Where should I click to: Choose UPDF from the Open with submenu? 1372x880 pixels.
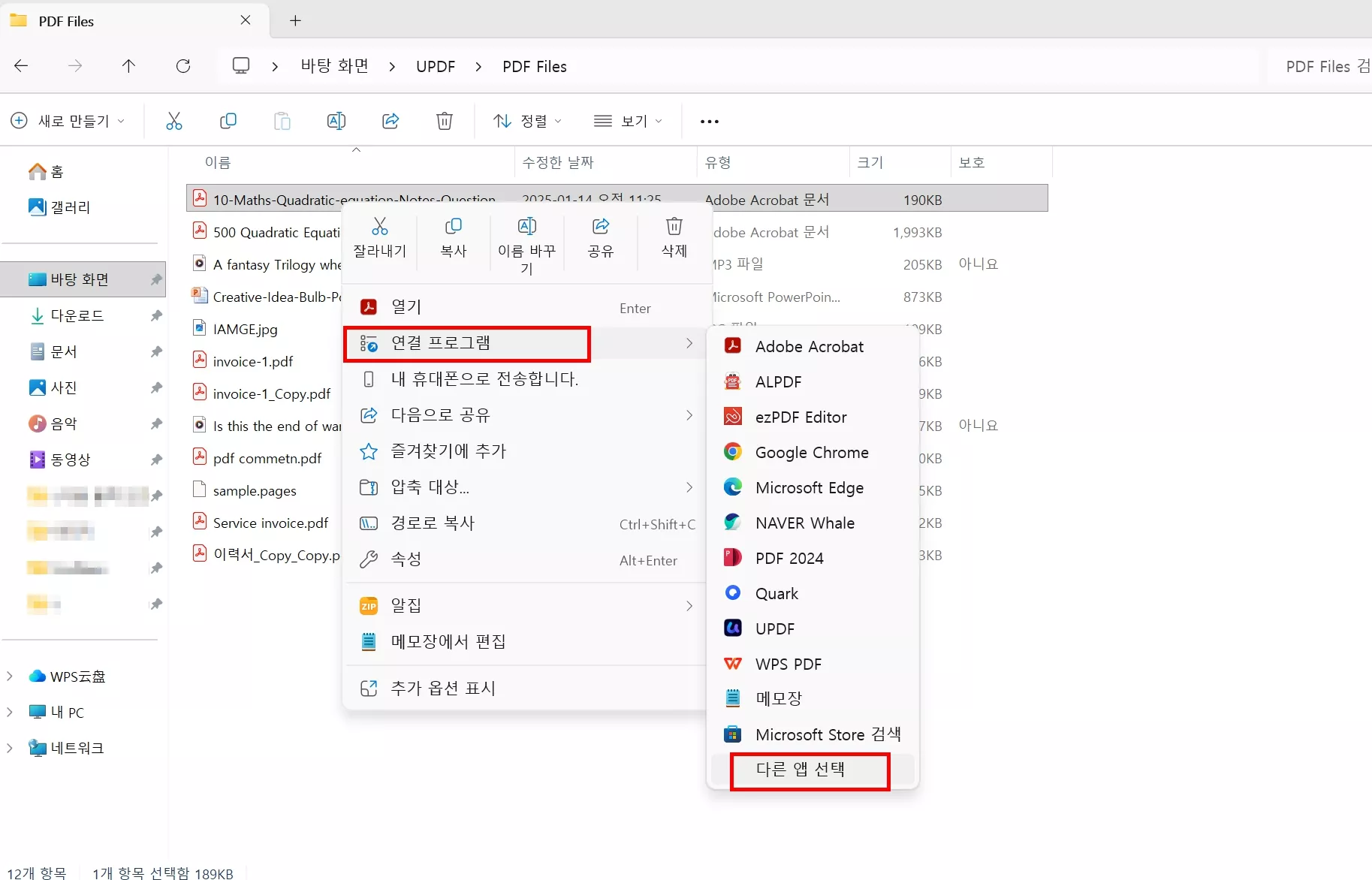773,628
